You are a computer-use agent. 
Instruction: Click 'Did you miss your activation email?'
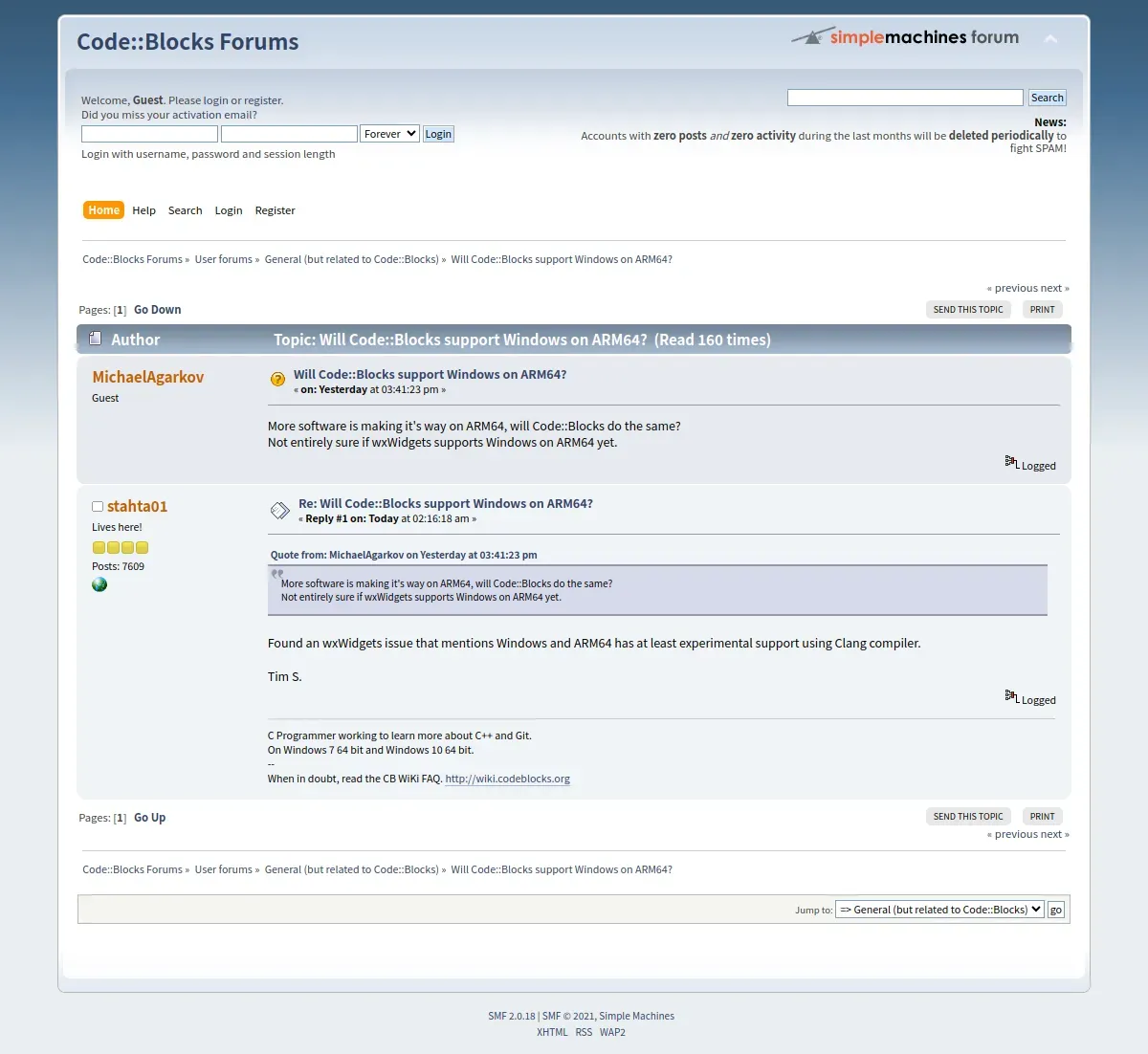(x=169, y=115)
